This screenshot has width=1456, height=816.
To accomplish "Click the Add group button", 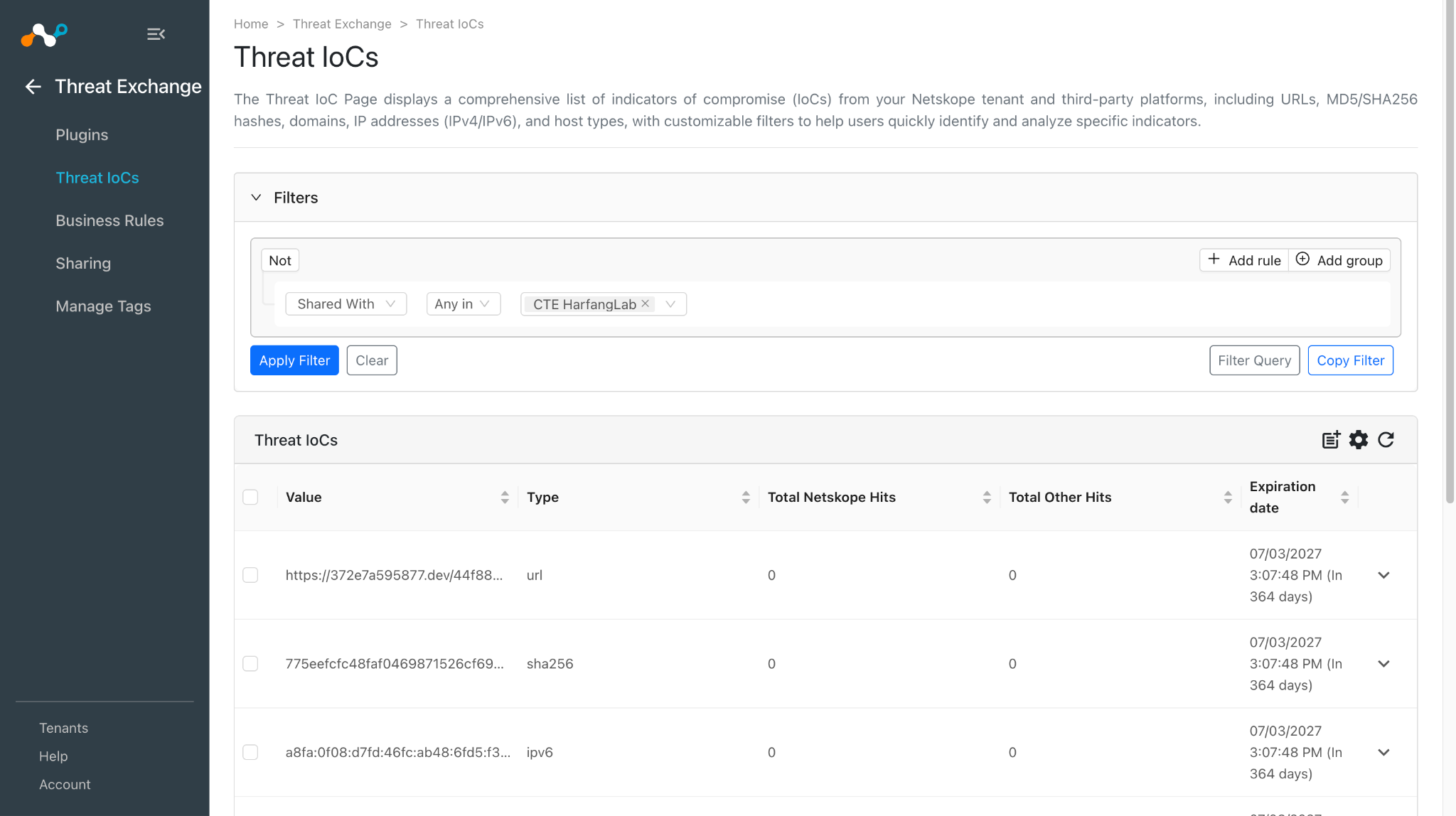I will [1339, 260].
